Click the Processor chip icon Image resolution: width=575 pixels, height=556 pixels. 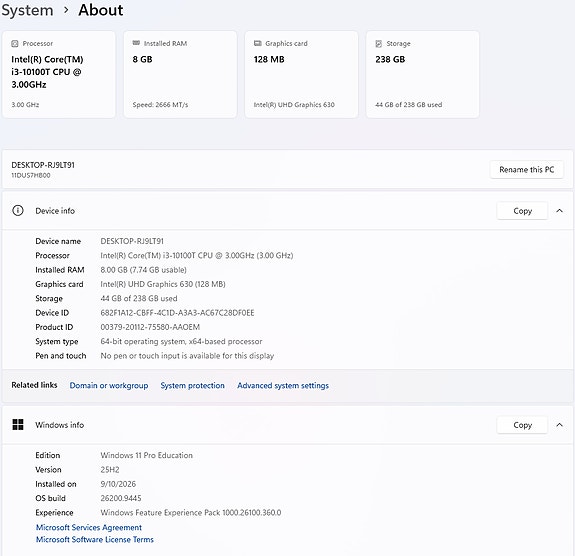click(x=15, y=44)
